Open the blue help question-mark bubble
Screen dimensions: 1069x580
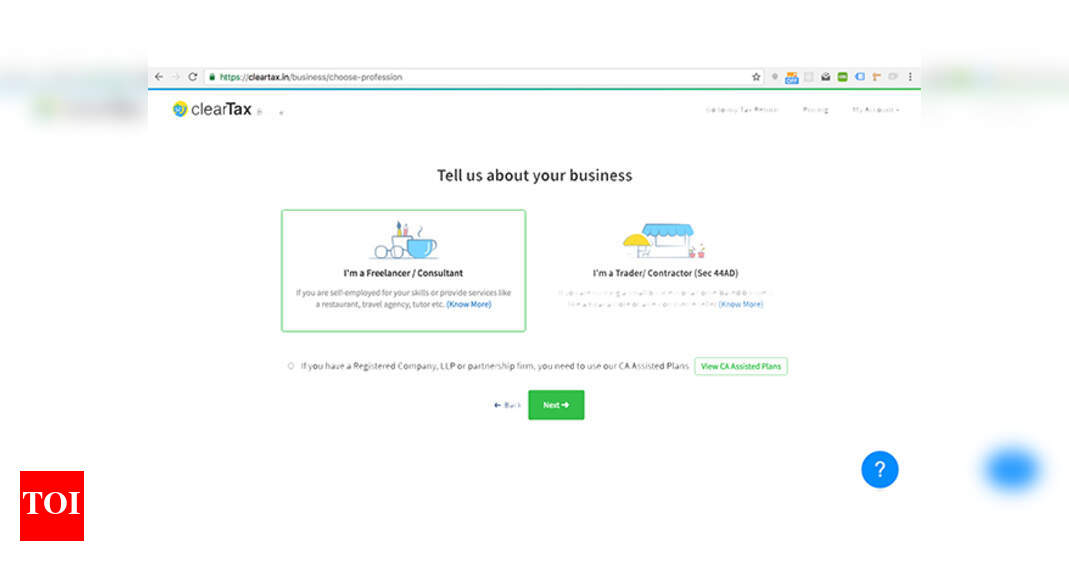click(880, 469)
